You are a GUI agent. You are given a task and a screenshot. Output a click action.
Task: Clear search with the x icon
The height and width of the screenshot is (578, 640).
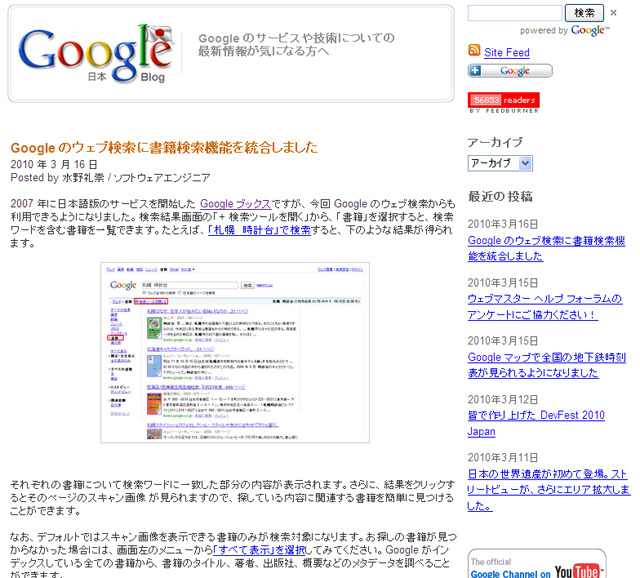pyautogui.click(x=613, y=13)
